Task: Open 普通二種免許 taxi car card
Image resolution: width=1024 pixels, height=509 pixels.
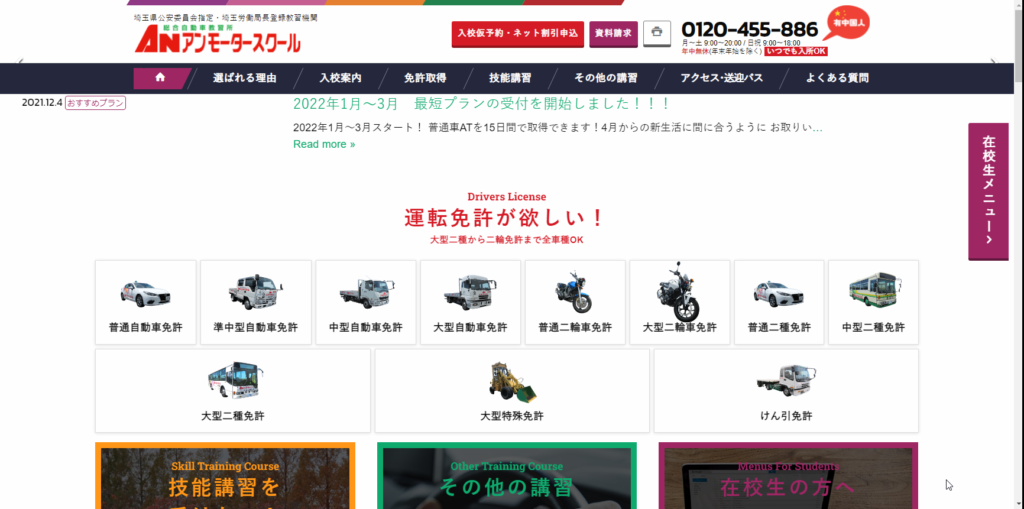Action: 779,303
